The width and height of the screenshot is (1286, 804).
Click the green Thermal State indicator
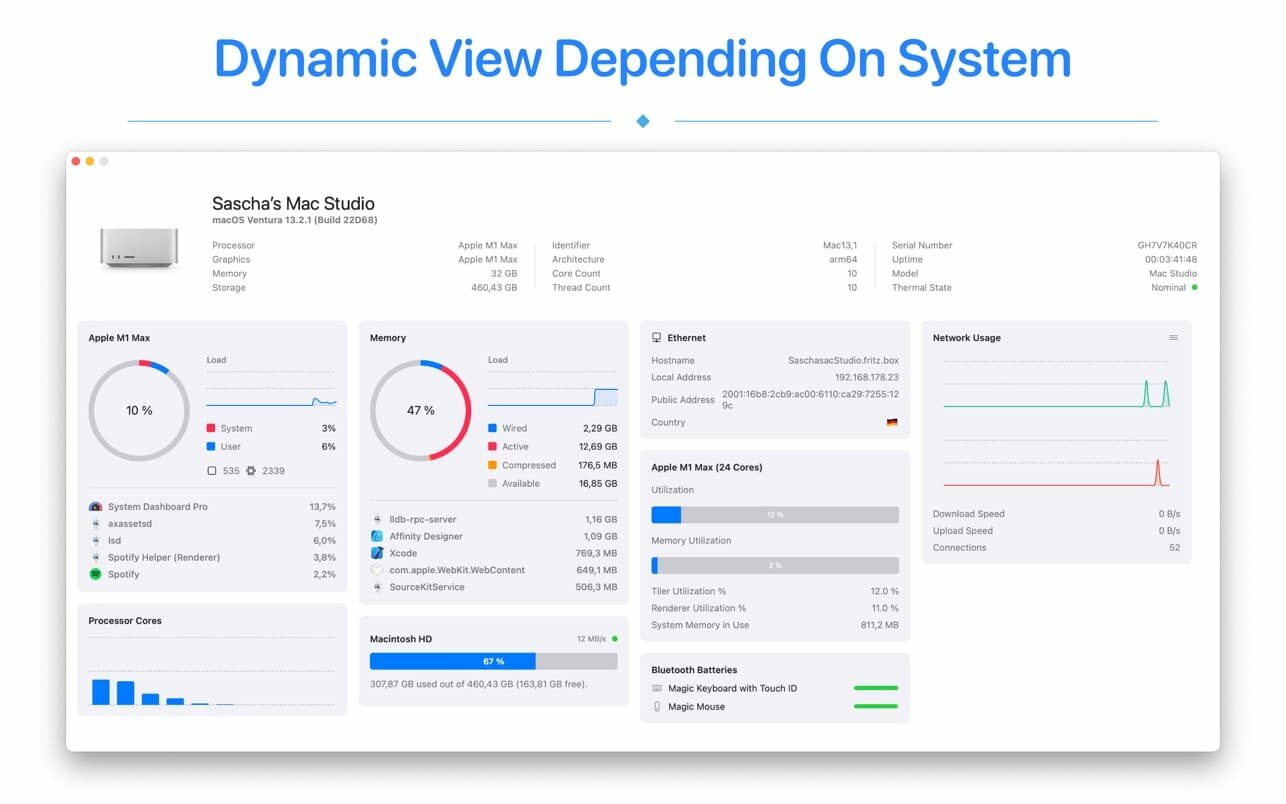coord(1194,288)
